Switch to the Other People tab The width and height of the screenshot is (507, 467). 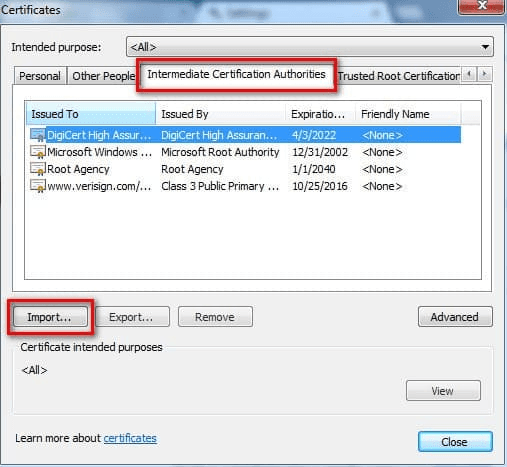point(104,76)
